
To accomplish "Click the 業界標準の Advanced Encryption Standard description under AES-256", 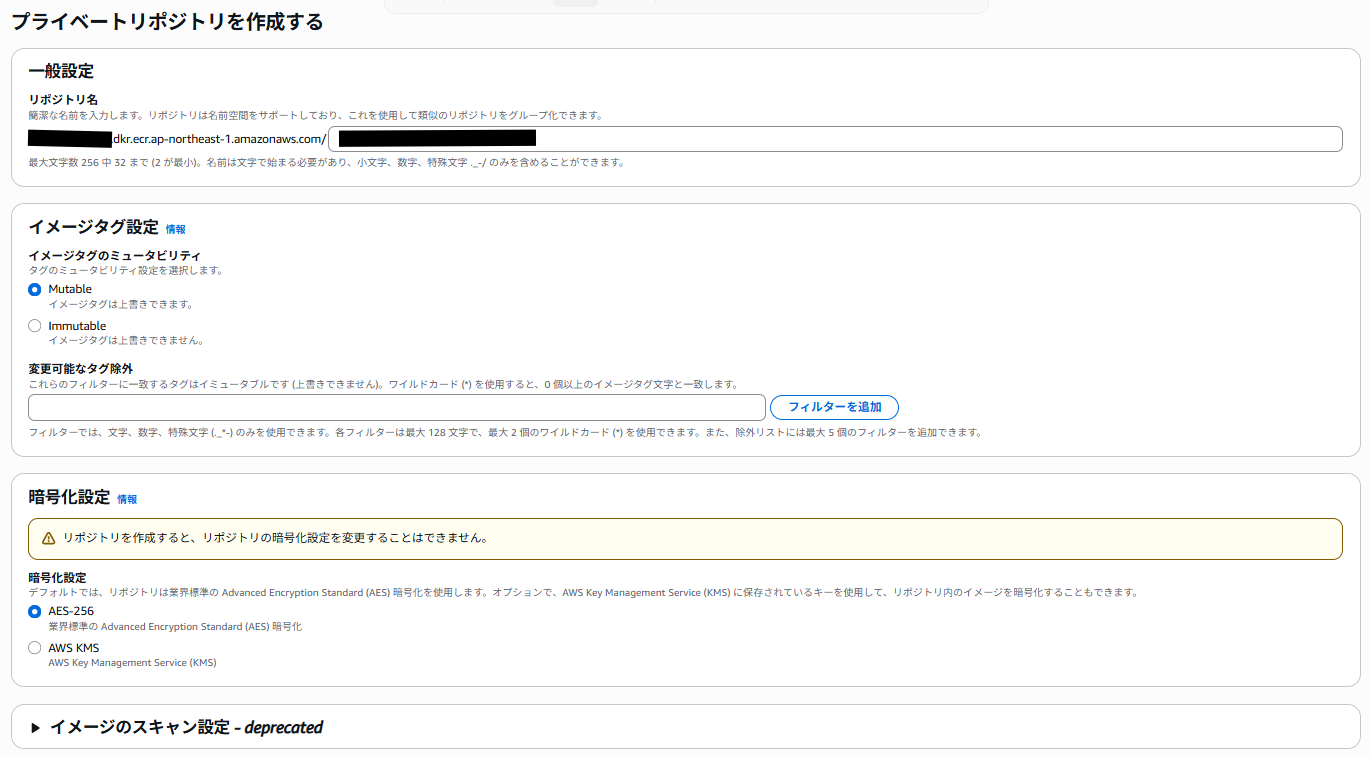I will coord(175,627).
